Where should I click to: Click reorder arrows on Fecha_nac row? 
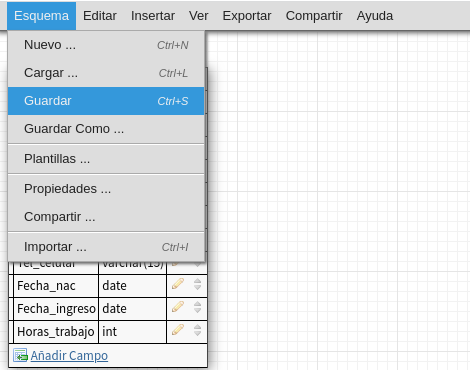pyautogui.click(x=197, y=284)
